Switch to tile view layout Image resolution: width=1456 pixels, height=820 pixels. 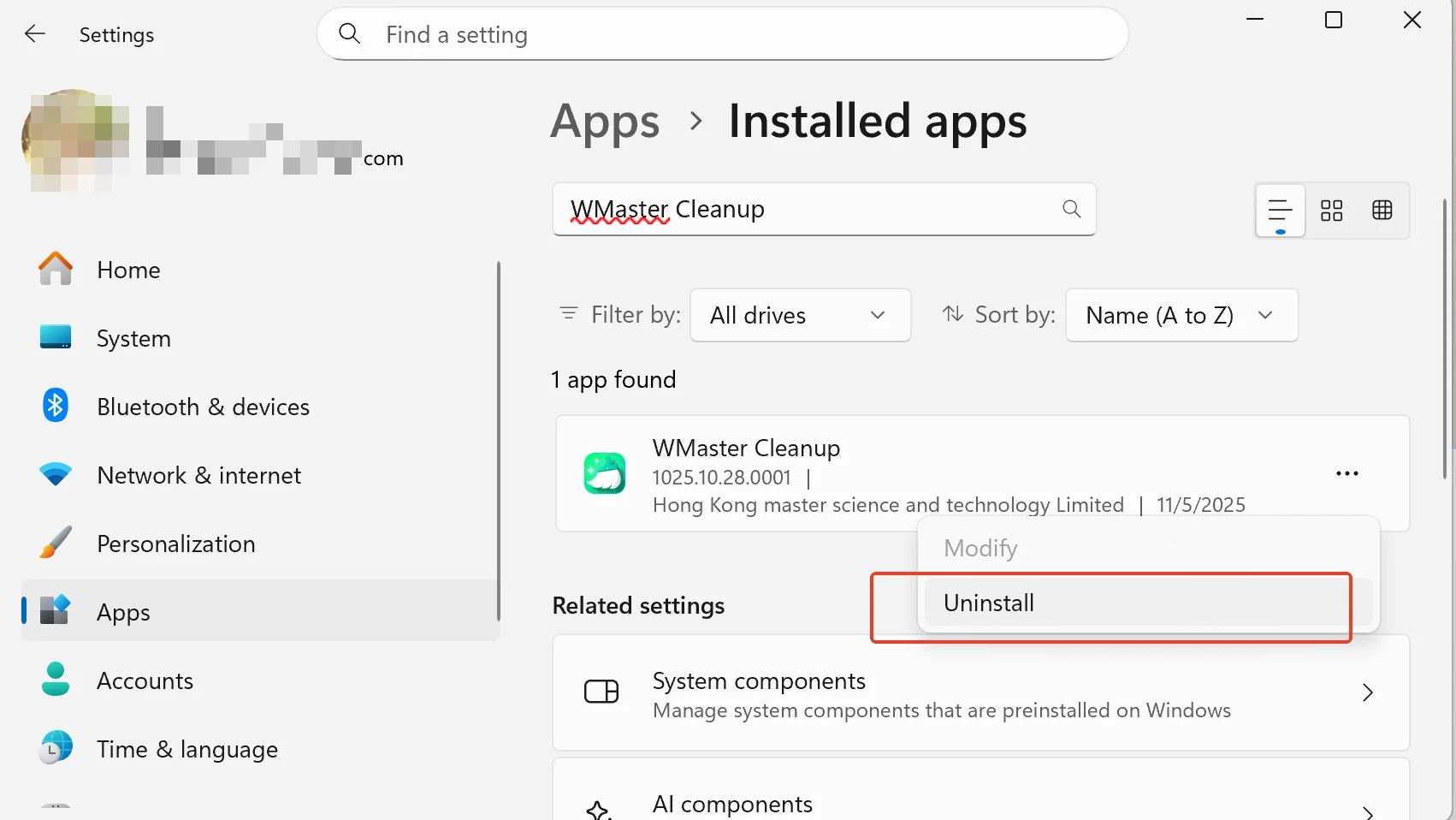[1331, 211]
